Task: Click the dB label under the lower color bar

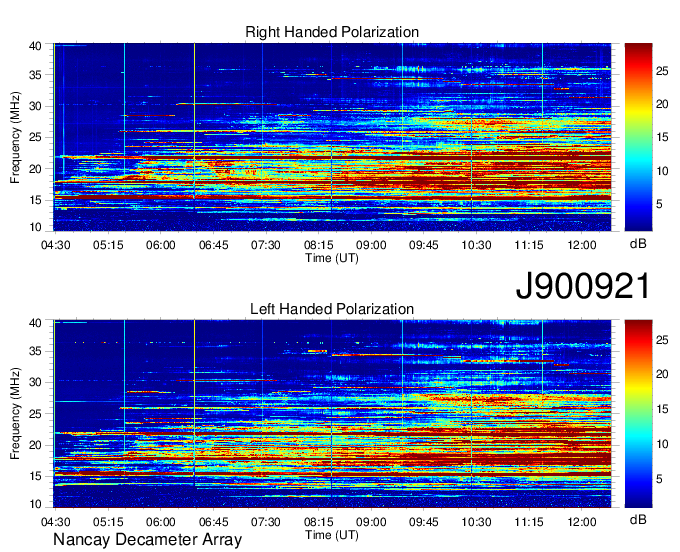Action: point(638,519)
